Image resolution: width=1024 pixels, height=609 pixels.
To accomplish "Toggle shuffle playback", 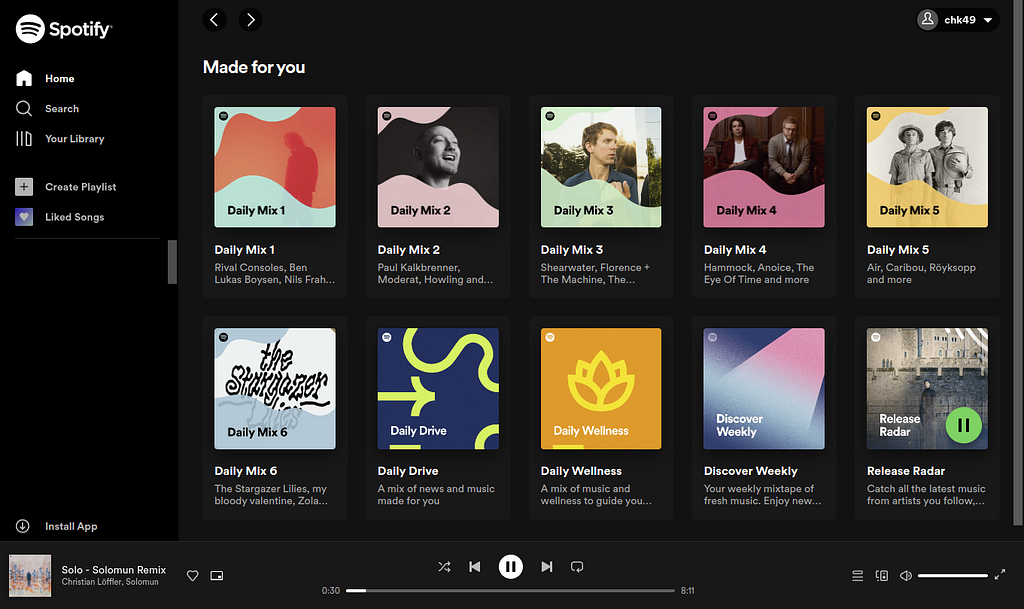I will pyautogui.click(x=445, y=567).
